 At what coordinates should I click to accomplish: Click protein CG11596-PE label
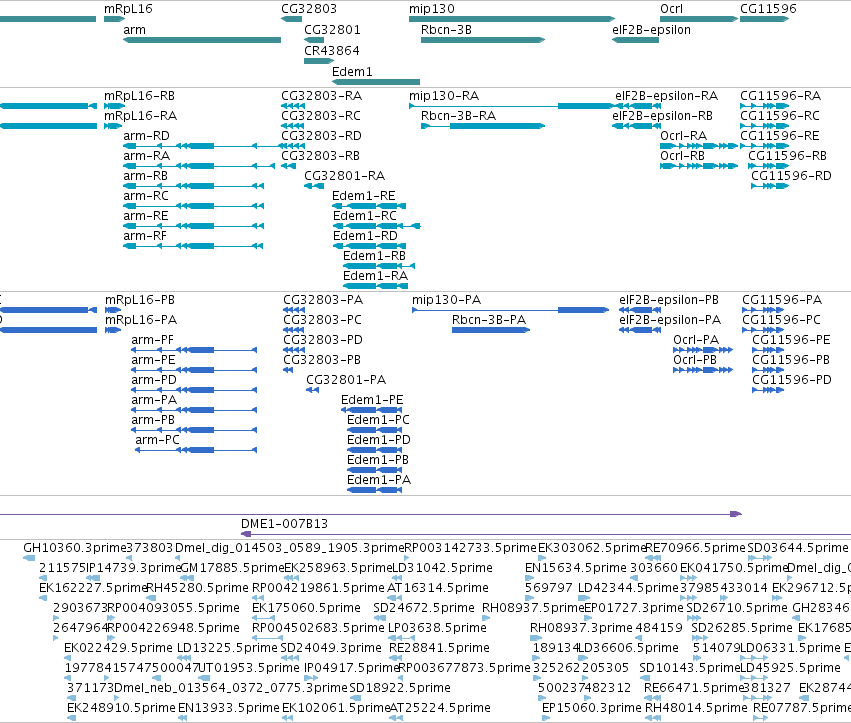(x=791, y=340)
